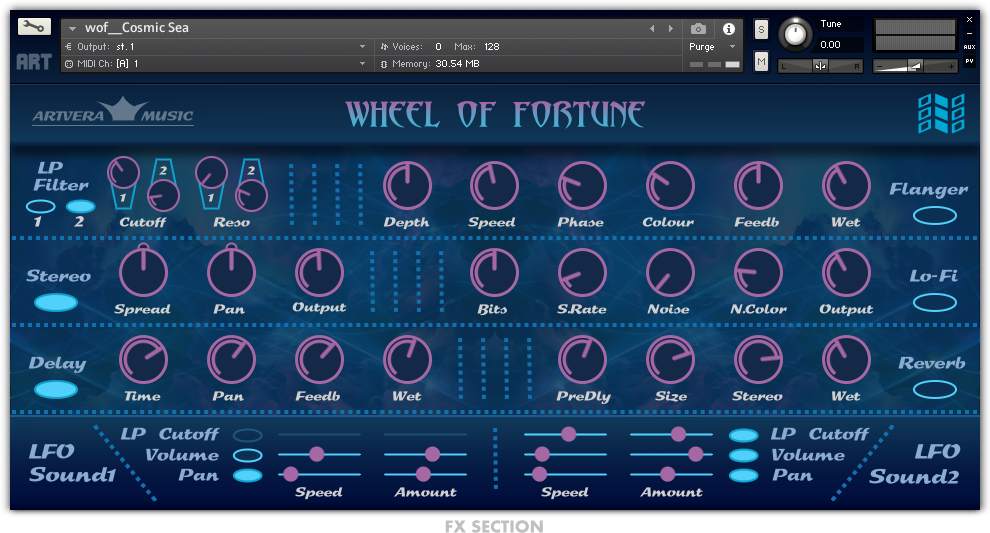The height and width of the screenshot is (533, 990).
Task: Select next preset right arrow
Action: pyautogui.click(x=670, y=29)
